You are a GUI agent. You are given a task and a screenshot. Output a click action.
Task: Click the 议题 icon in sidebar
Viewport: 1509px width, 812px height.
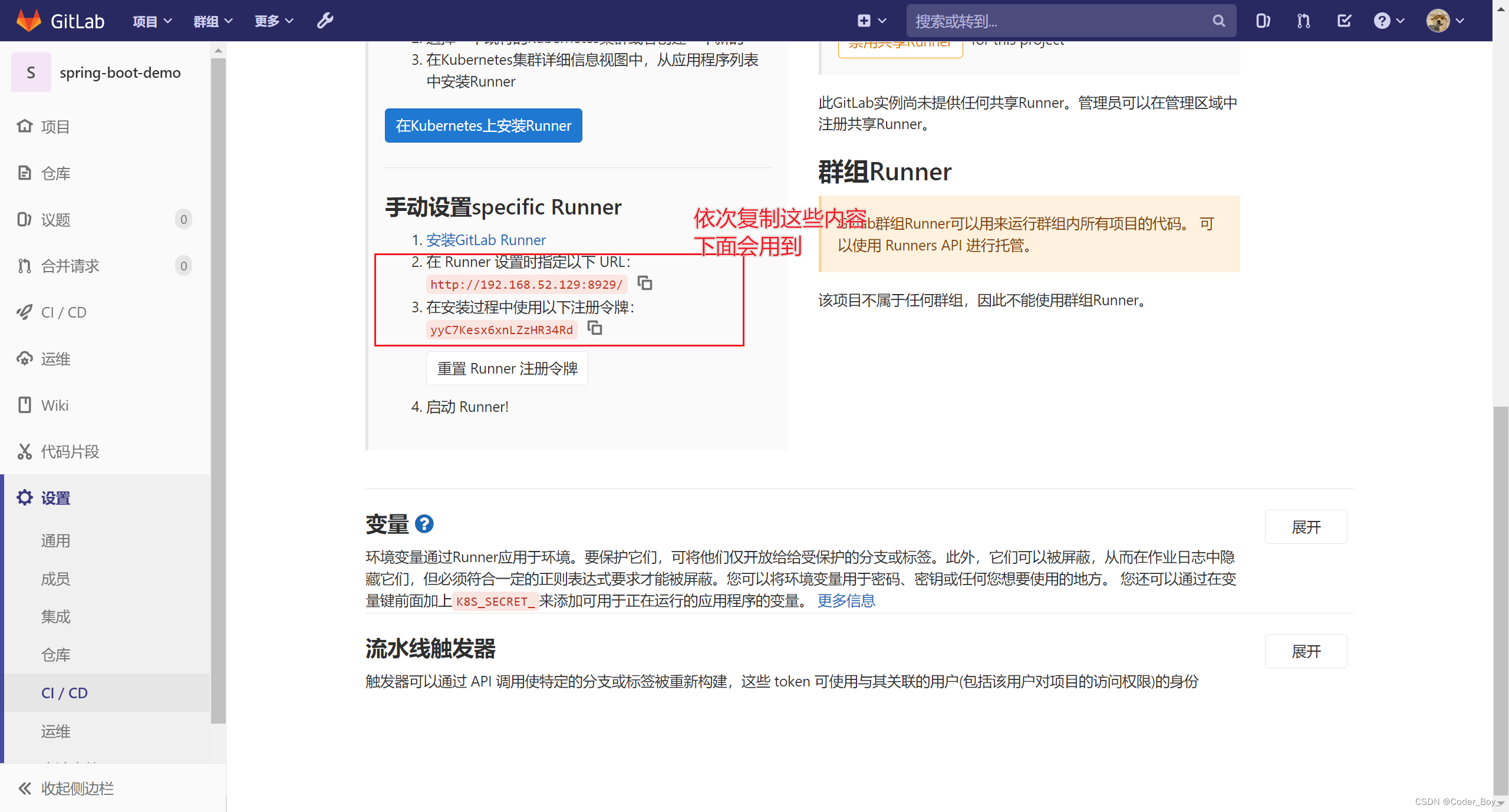coord(24,219)
